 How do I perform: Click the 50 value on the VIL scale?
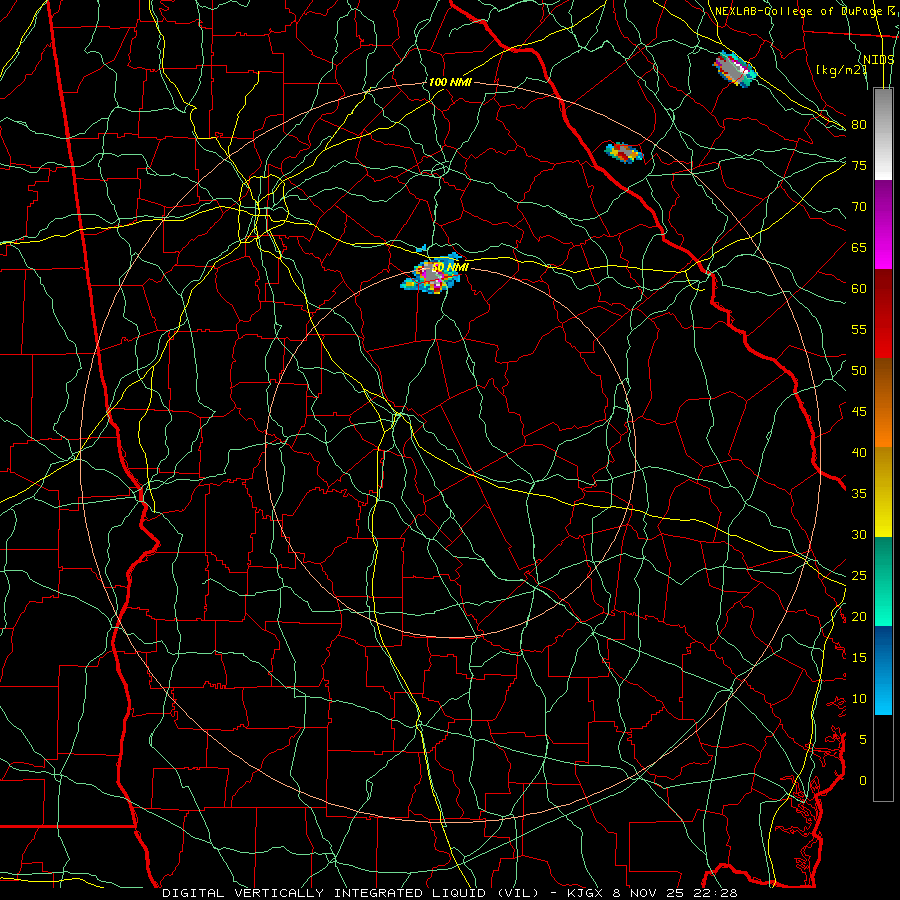click(x=859, y=370)
